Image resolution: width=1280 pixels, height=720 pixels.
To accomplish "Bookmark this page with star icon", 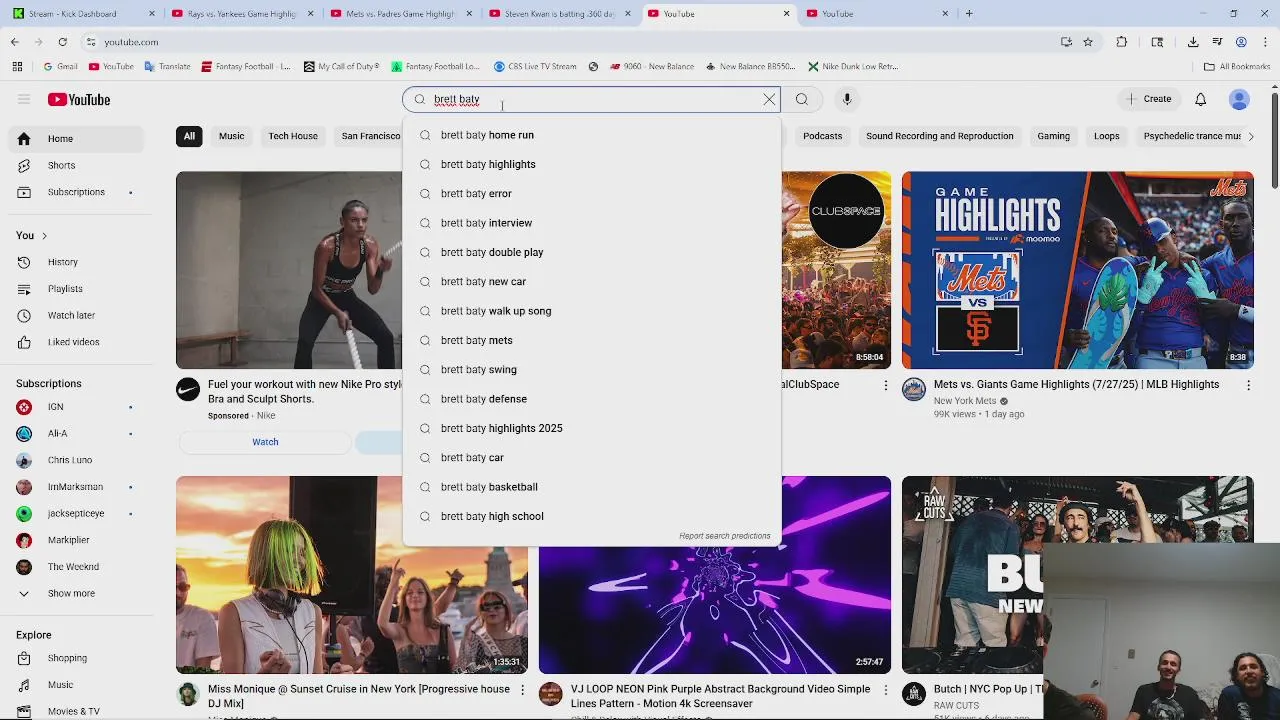I will pyautogui.click(x=1088, y=42).
